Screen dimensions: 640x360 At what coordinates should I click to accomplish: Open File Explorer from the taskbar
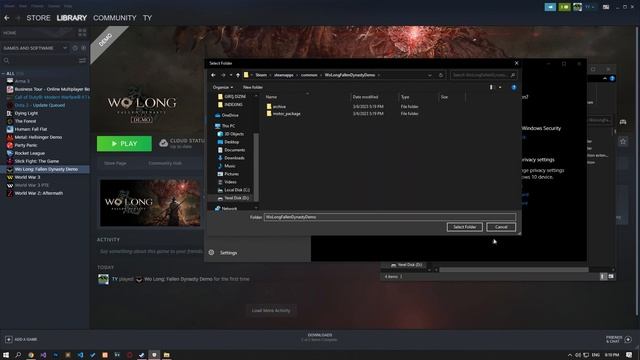pos(167,355)
